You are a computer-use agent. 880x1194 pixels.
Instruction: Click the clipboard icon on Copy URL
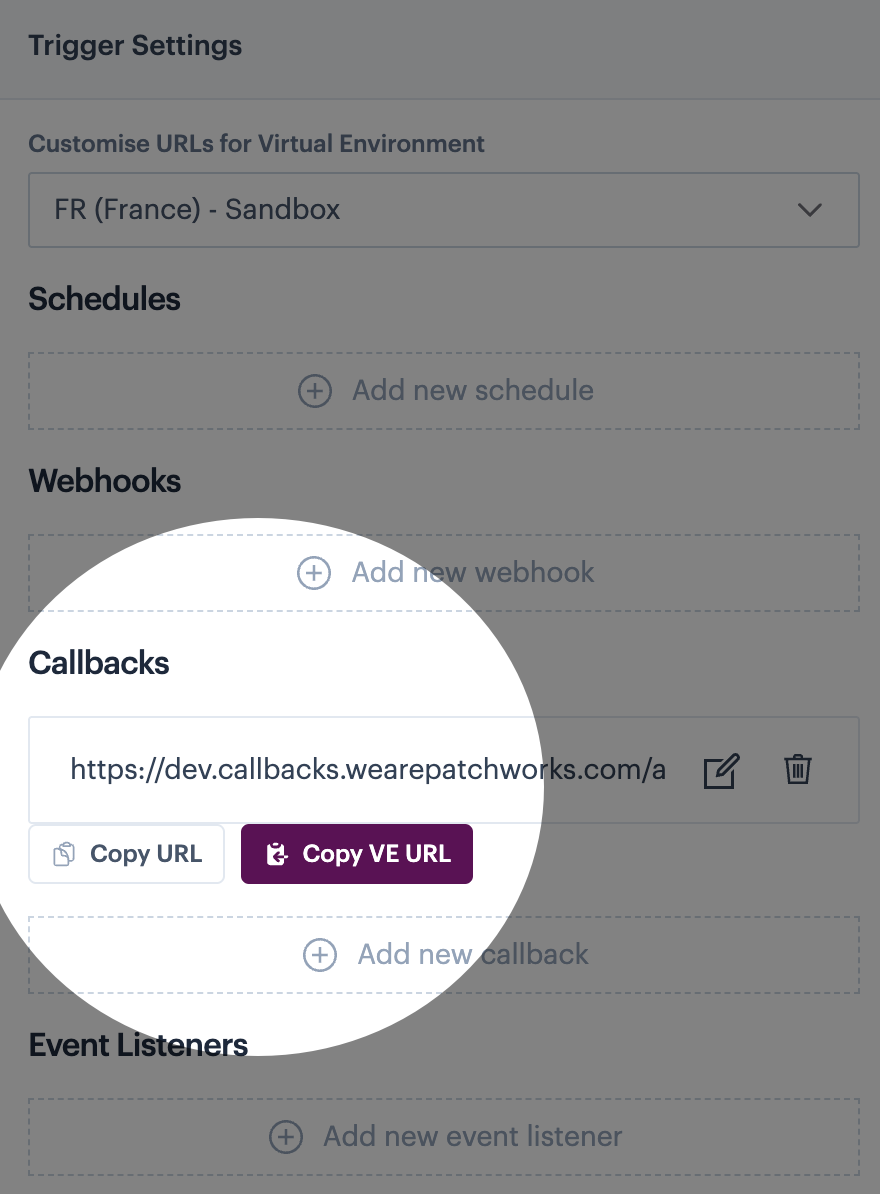tap(64, 855)
